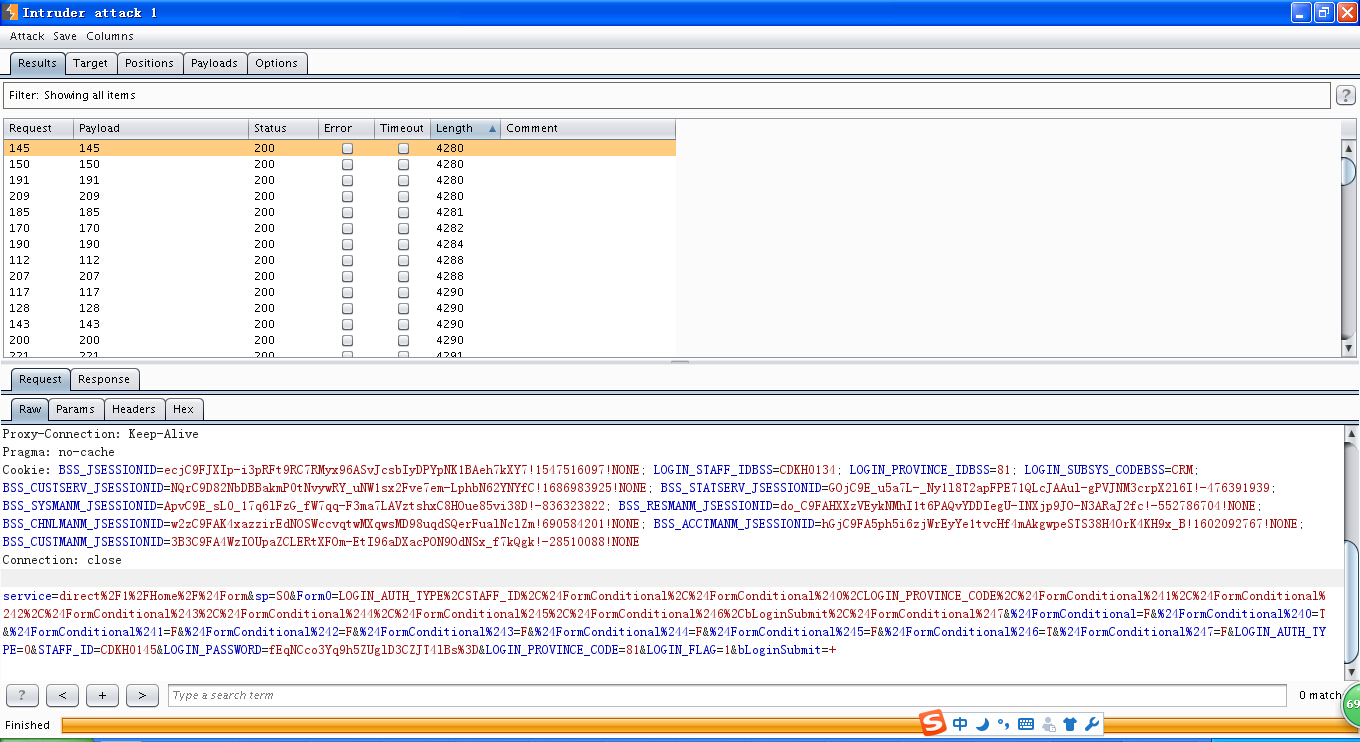Open the Params view tab
The width and height of the screenshot is (1360, 742).
(x=75, y=409)
